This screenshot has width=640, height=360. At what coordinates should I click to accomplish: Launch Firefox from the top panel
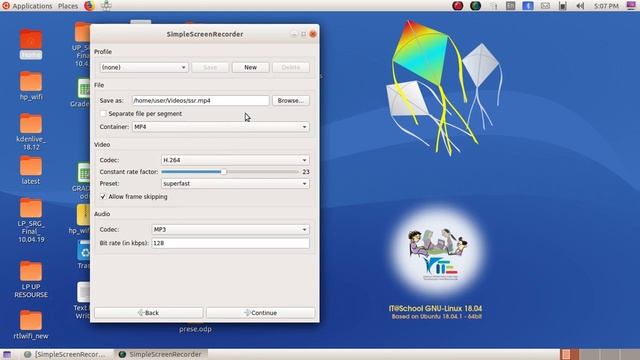coord(89,6)
